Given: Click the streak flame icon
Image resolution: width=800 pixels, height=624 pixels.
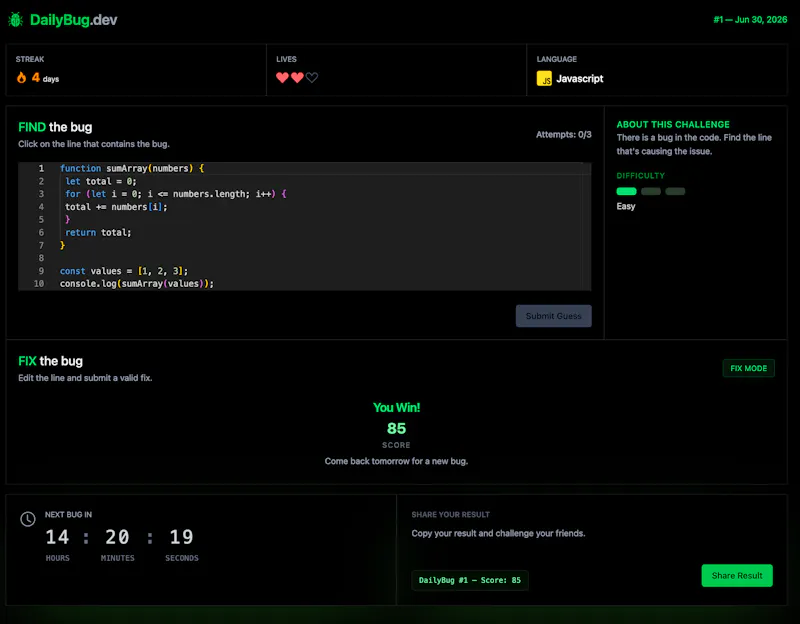Looking at the screenshot, I should coord(21,78).
